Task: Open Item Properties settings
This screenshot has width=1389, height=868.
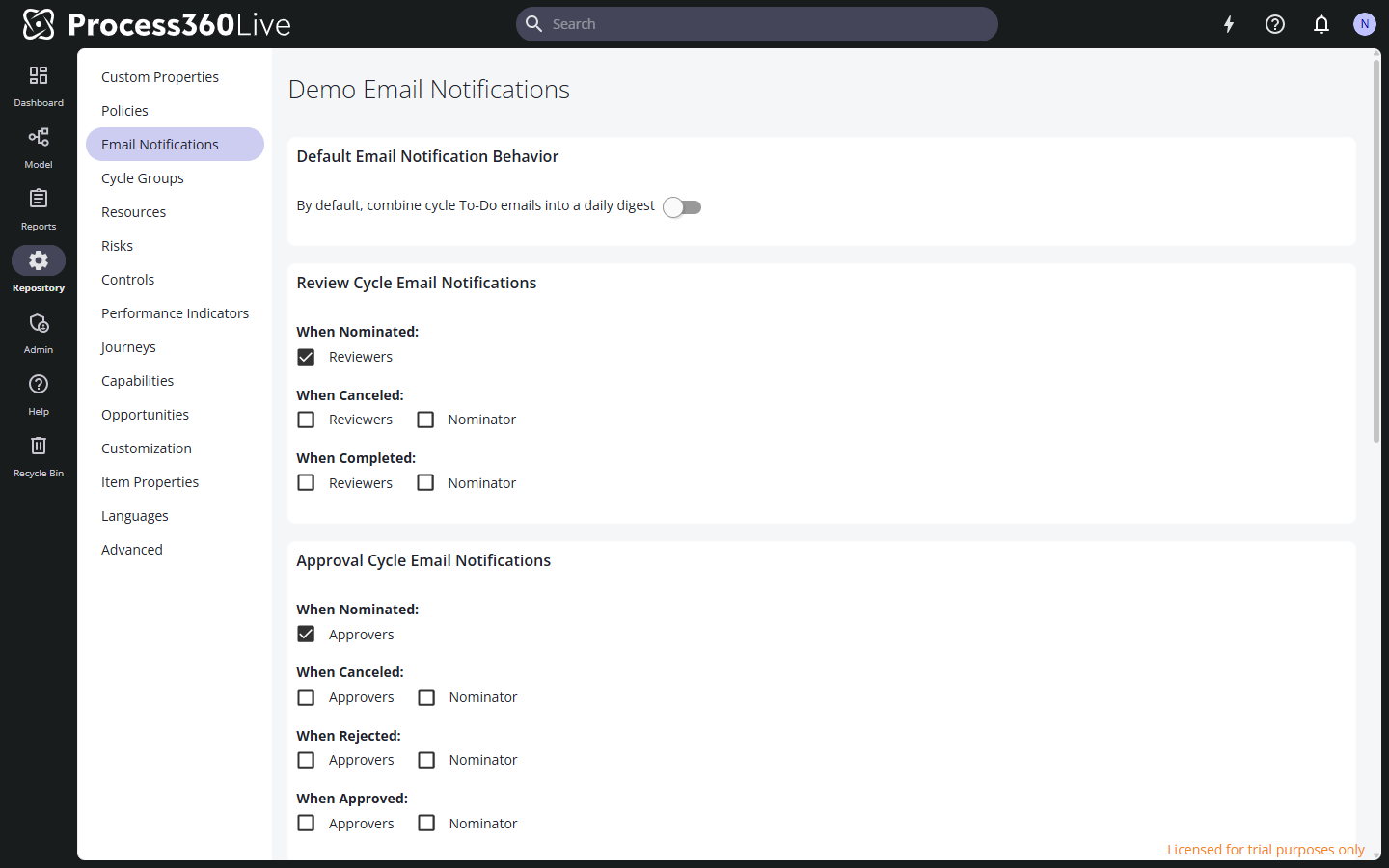Action: tap(175, 482)
